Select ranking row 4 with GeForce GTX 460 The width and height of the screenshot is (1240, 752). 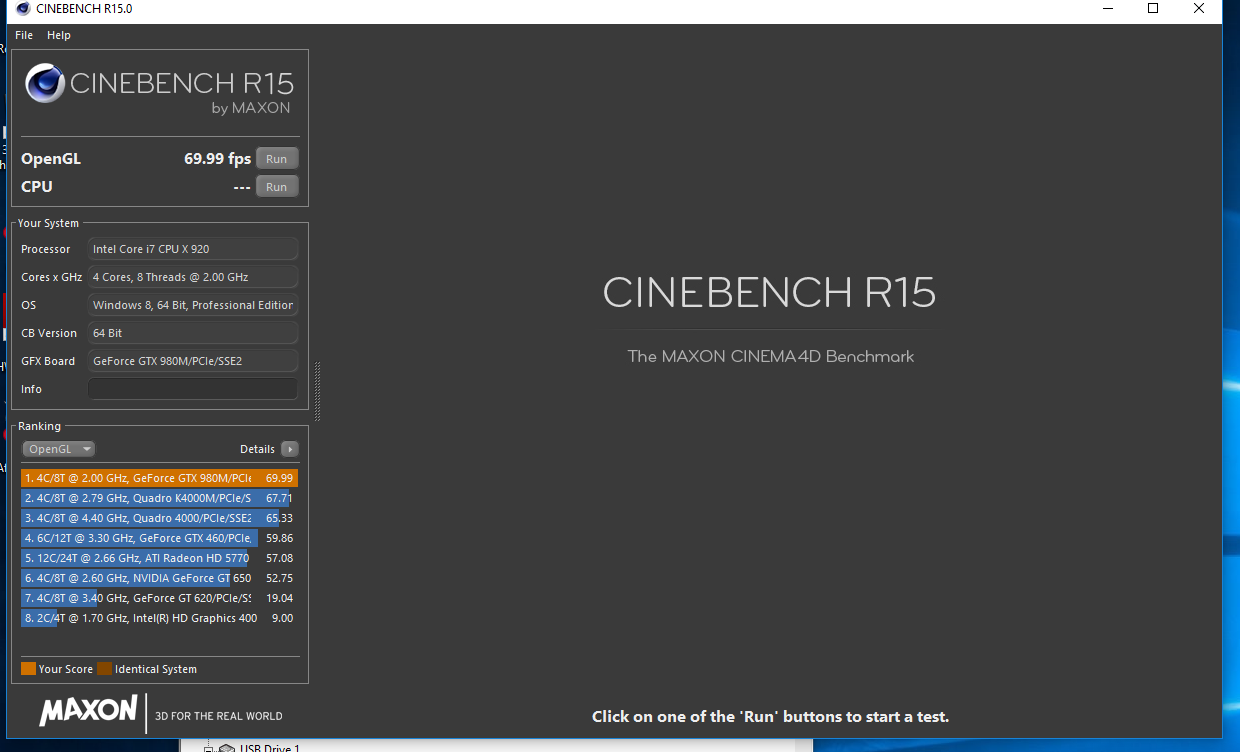(159, 538)
